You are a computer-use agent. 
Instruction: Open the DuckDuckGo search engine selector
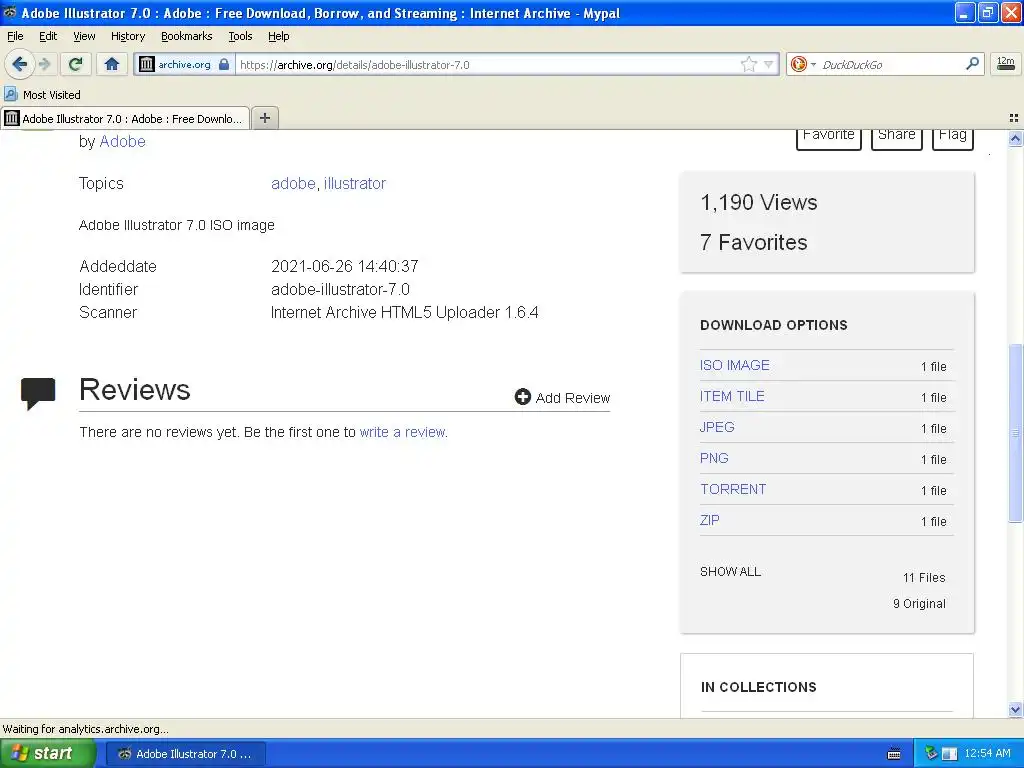(x=803, y=64)
